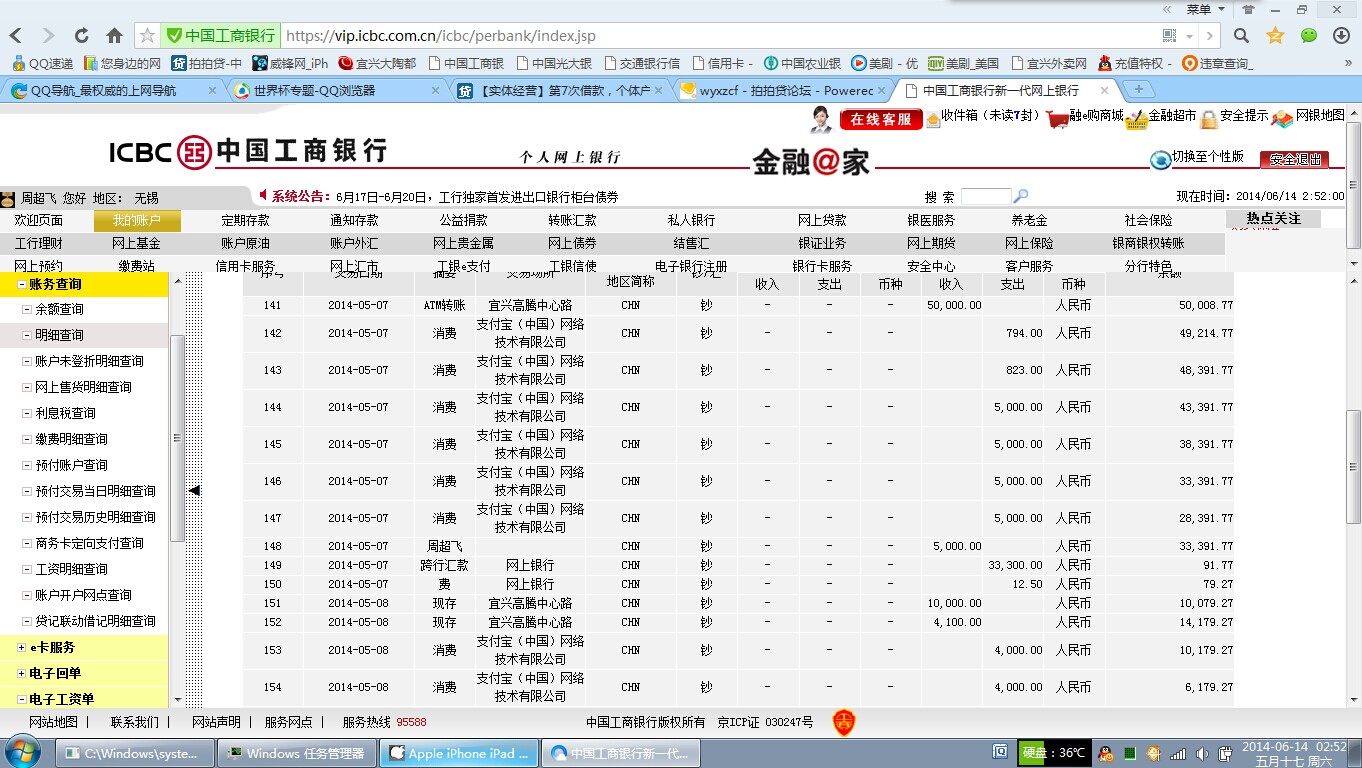Click the 安全退出 logout button
1362x768 pixels.
tap(1294, 159)
